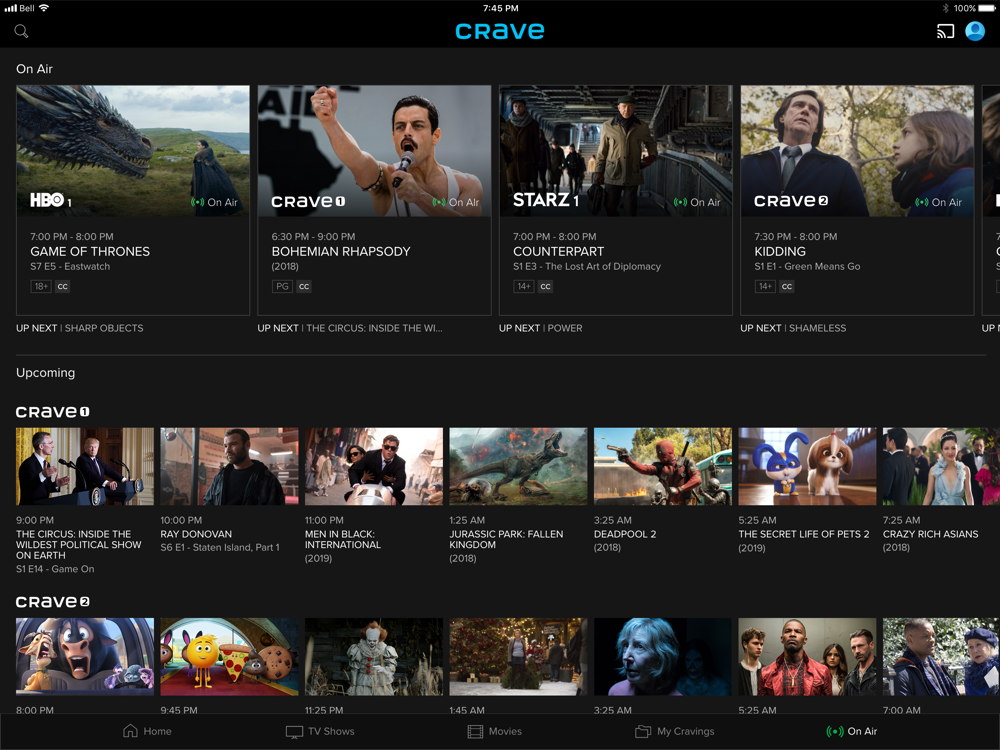
Task: Tap the HBO 1 channel logo
Action: click(x=51, y=200)
